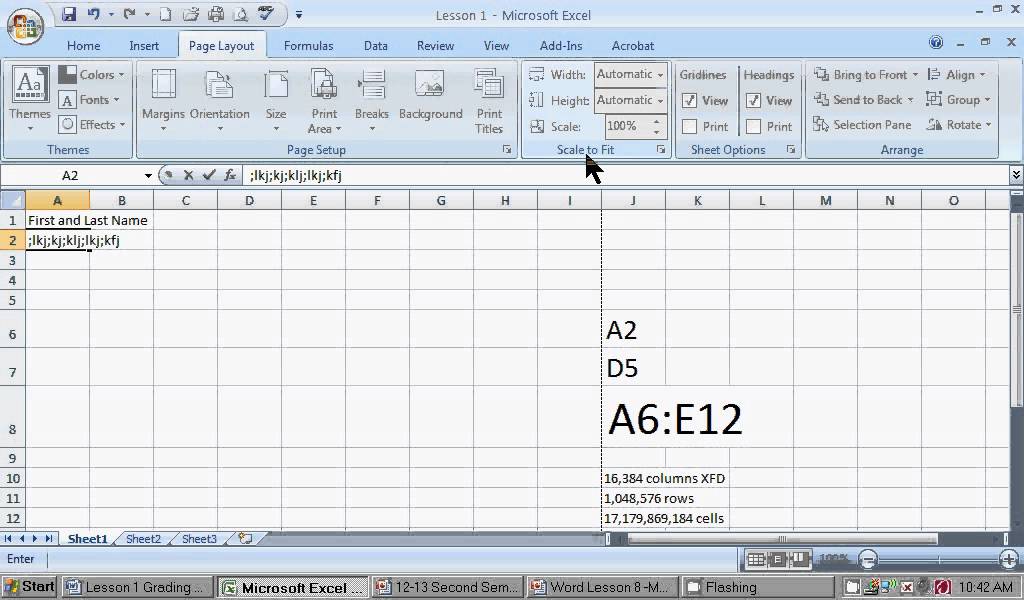Open Rotate dropdown in Arrange group
The image size is (1024, 600).
point(959,125)
